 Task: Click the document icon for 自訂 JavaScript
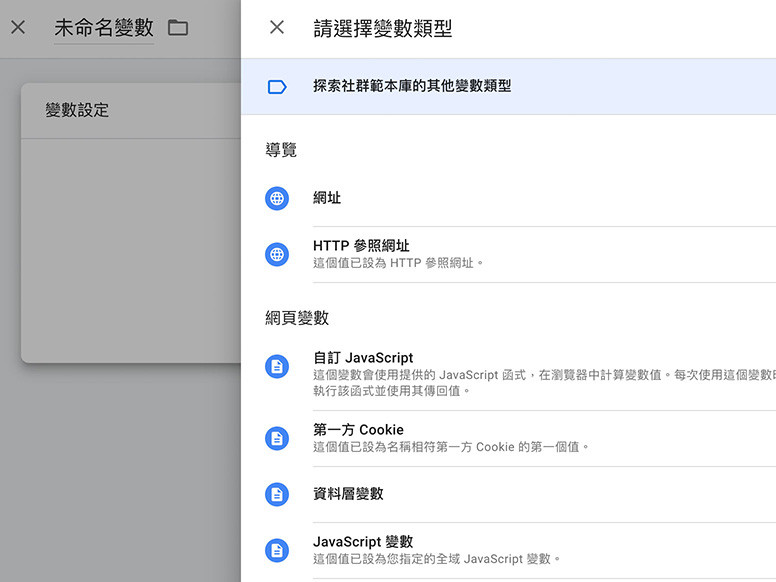(277, 367)
